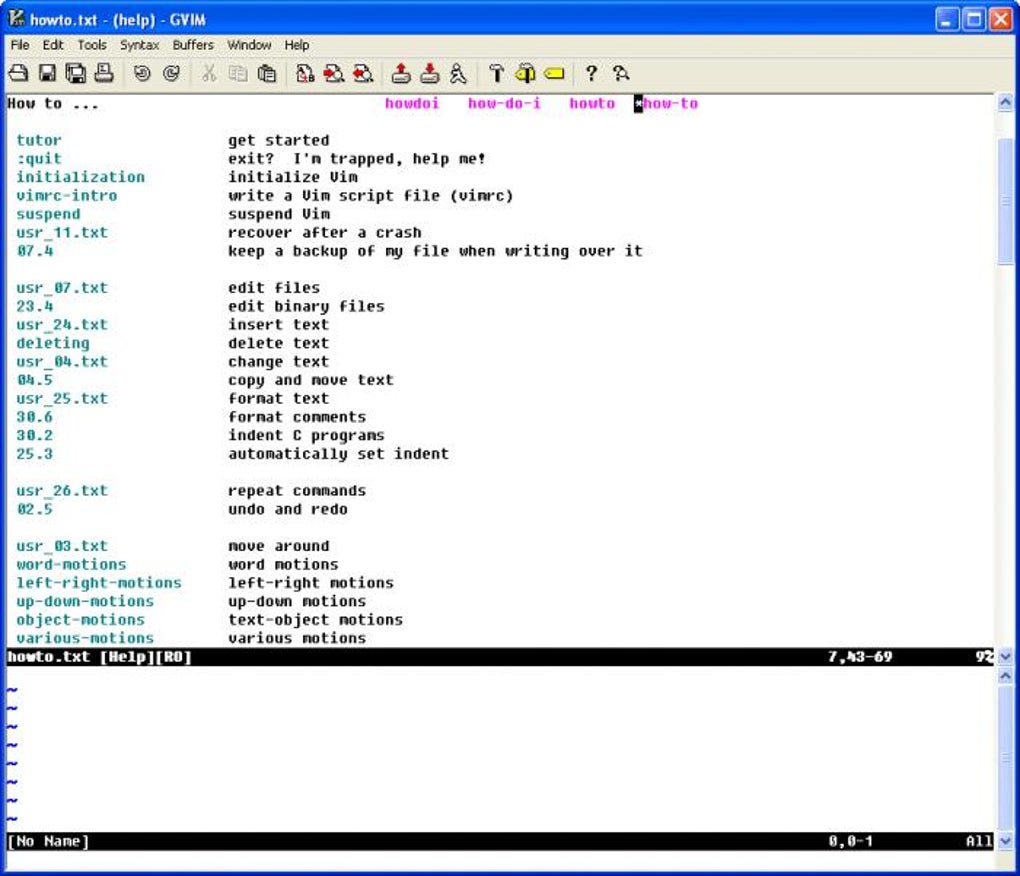Open the Help menu
This screenshot has height=876, width=1020.
pyautogui.click(x=297, y=45)
